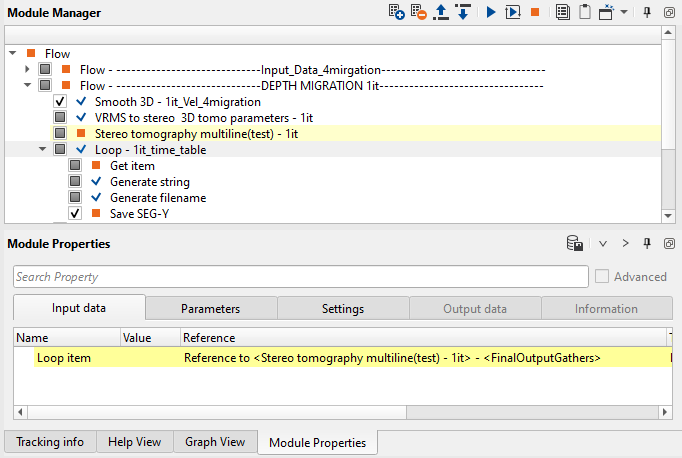Stop execution with orange square icon
Viewport: 682px width, 458px height.
tap(536, 12)
